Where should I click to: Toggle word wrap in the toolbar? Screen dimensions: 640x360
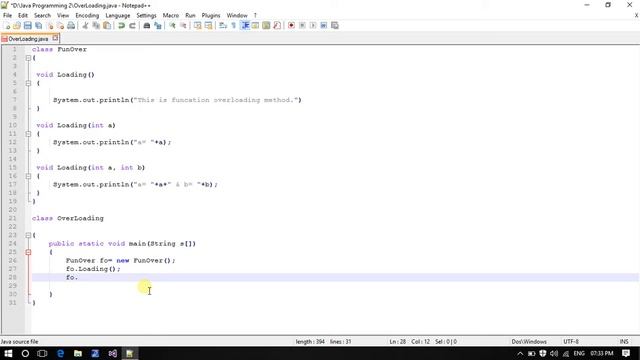click(x=223, y=25)
